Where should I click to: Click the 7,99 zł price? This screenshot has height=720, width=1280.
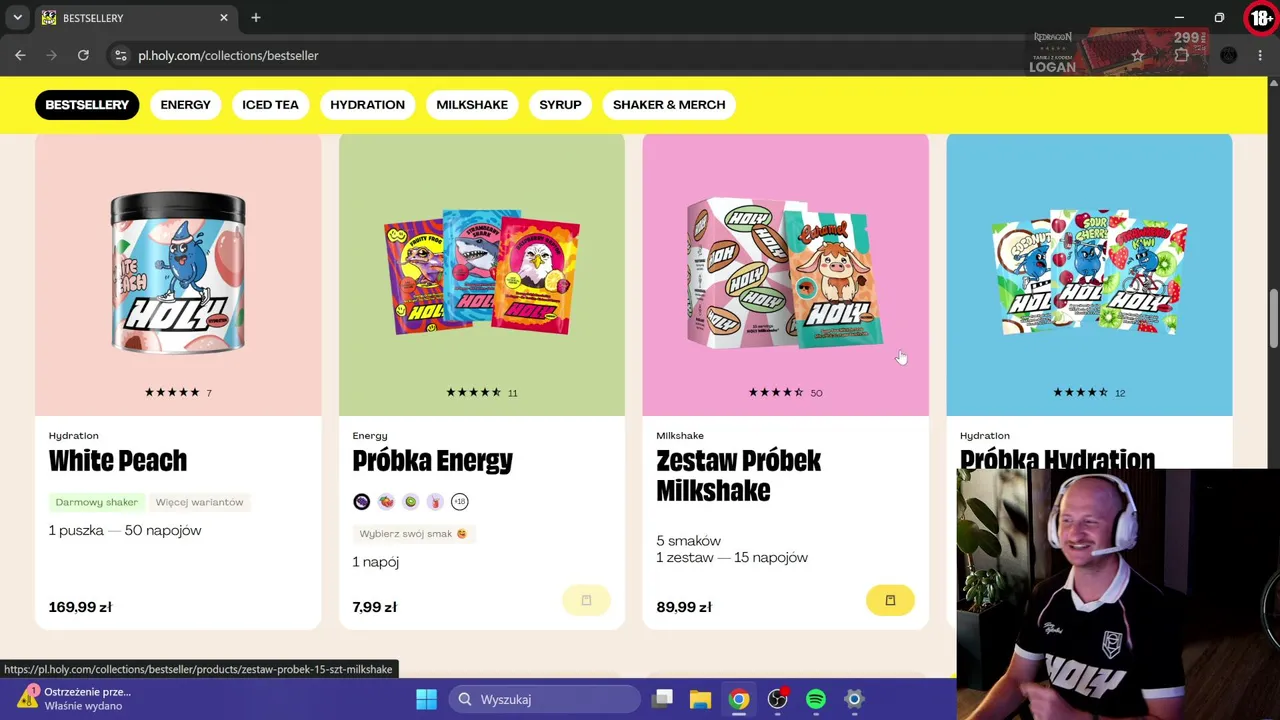coord(375,607)
